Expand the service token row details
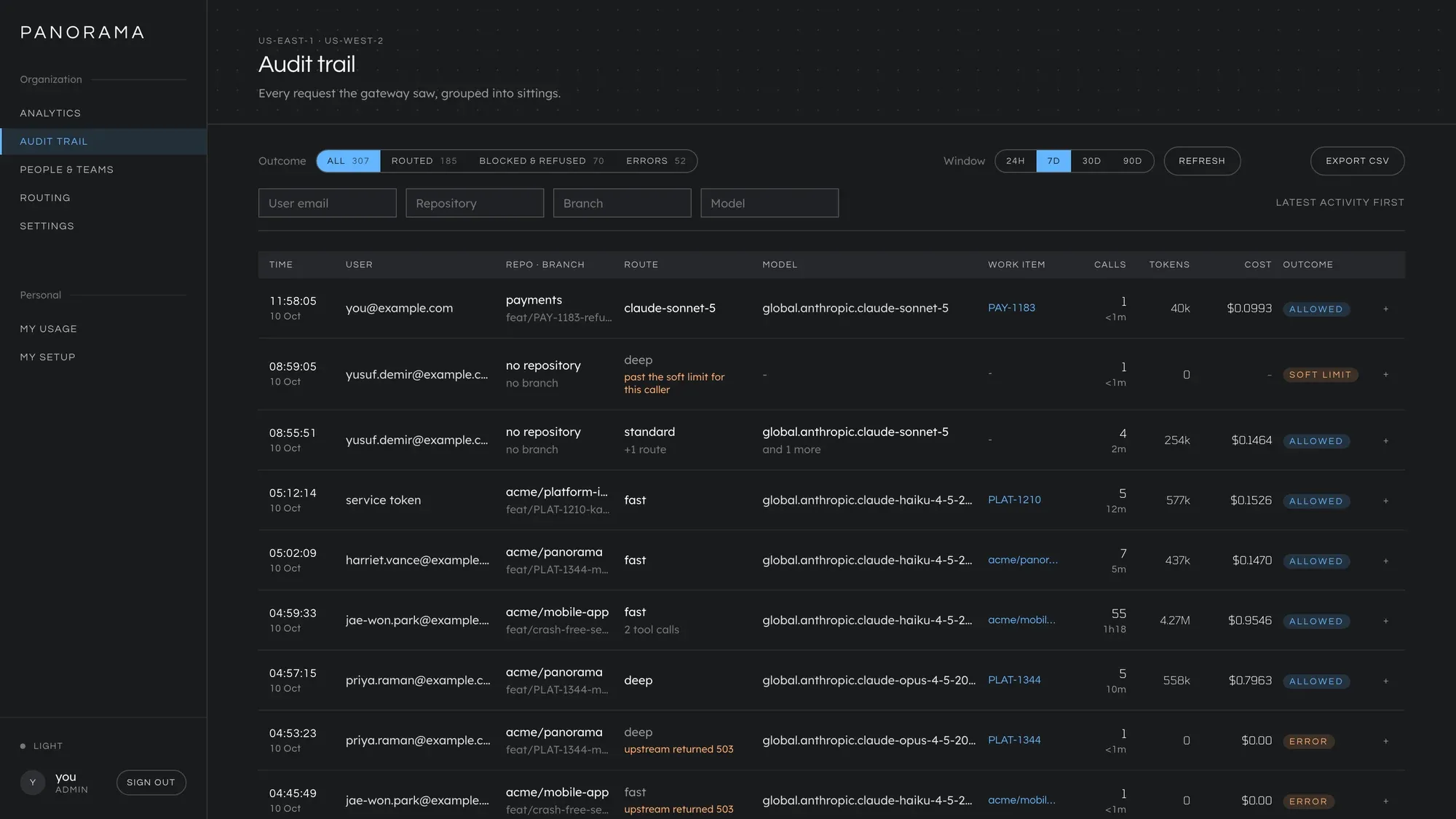Viewport: 1456px width, 819px height. pos(1385,501)
